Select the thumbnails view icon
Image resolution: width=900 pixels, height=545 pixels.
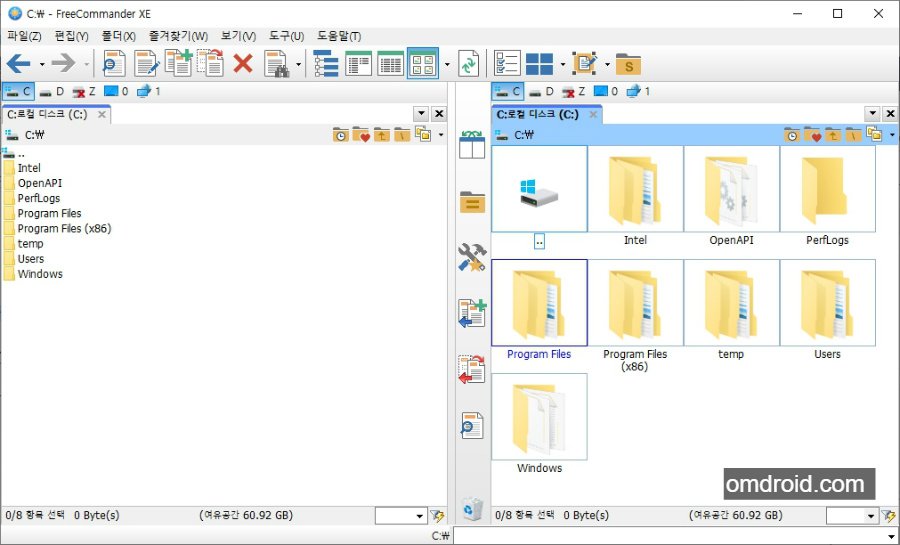pyautogui.click(x=423, y=63)
